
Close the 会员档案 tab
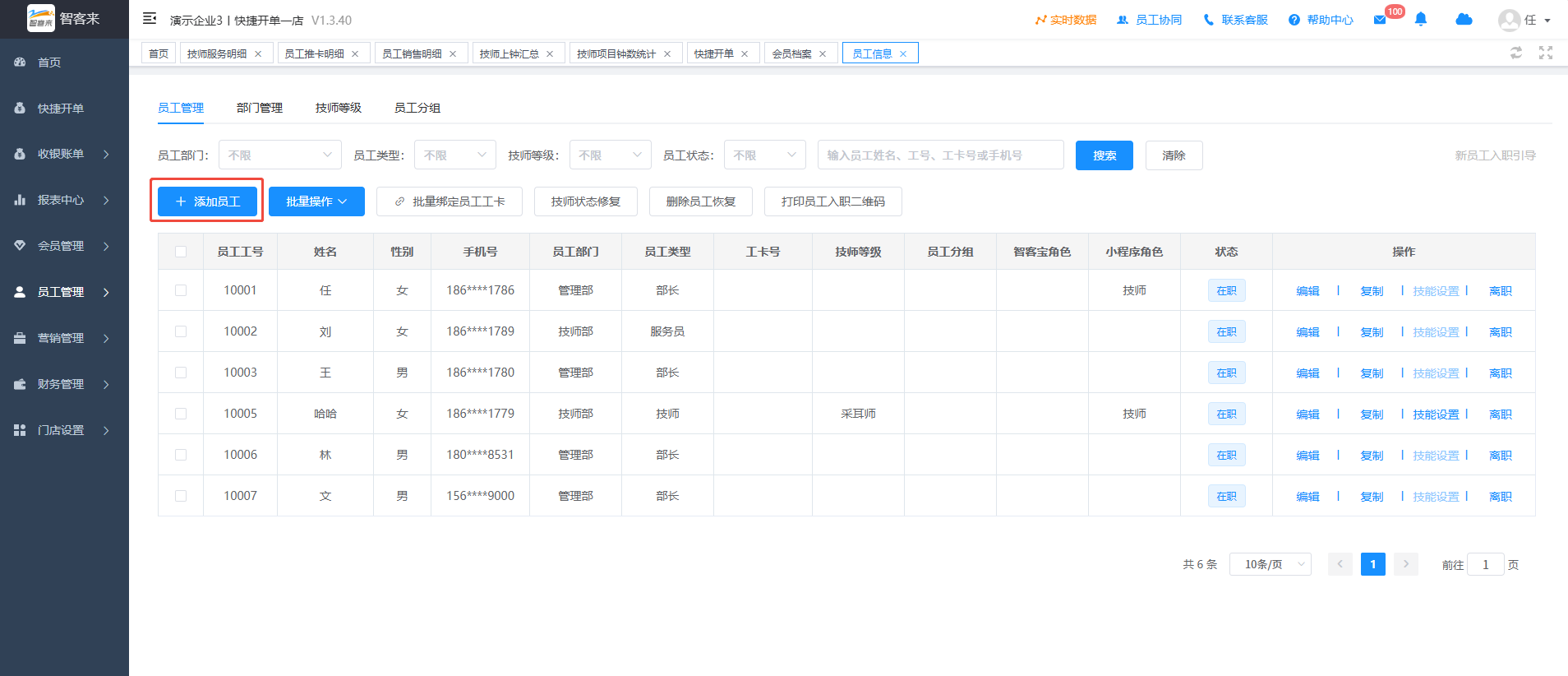click(x=823, y=53)
